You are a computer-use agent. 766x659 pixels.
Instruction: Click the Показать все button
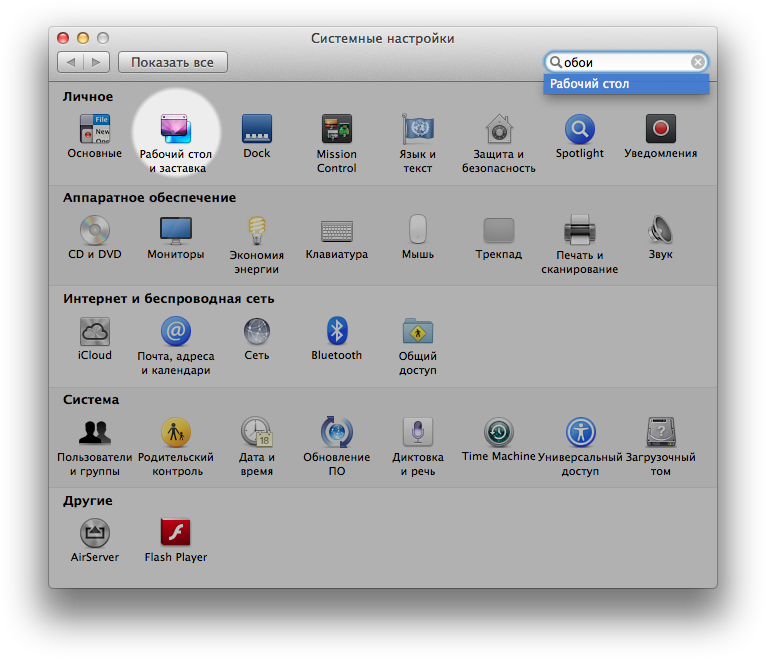pyautogui.click(x=173, y=63)
